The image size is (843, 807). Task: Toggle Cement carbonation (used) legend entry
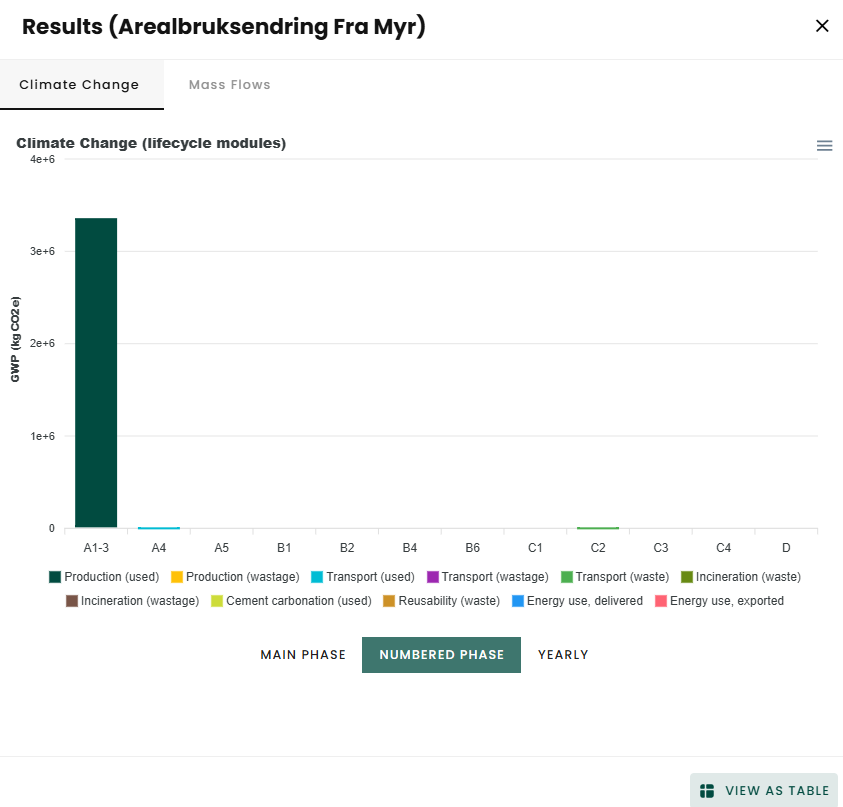(x=291, y=601)
